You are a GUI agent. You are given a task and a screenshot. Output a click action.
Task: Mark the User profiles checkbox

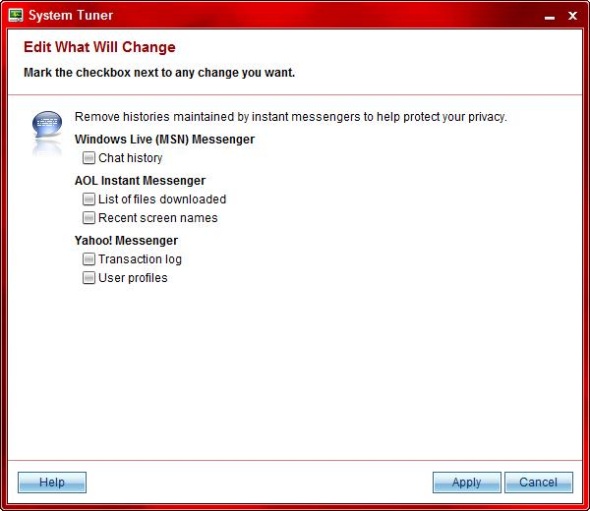[89, 278]
